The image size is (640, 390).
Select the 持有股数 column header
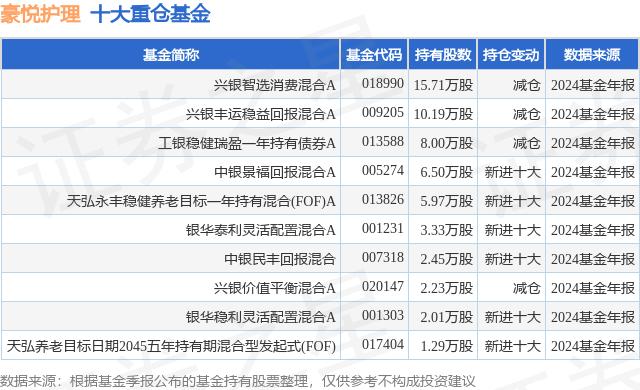443,55
